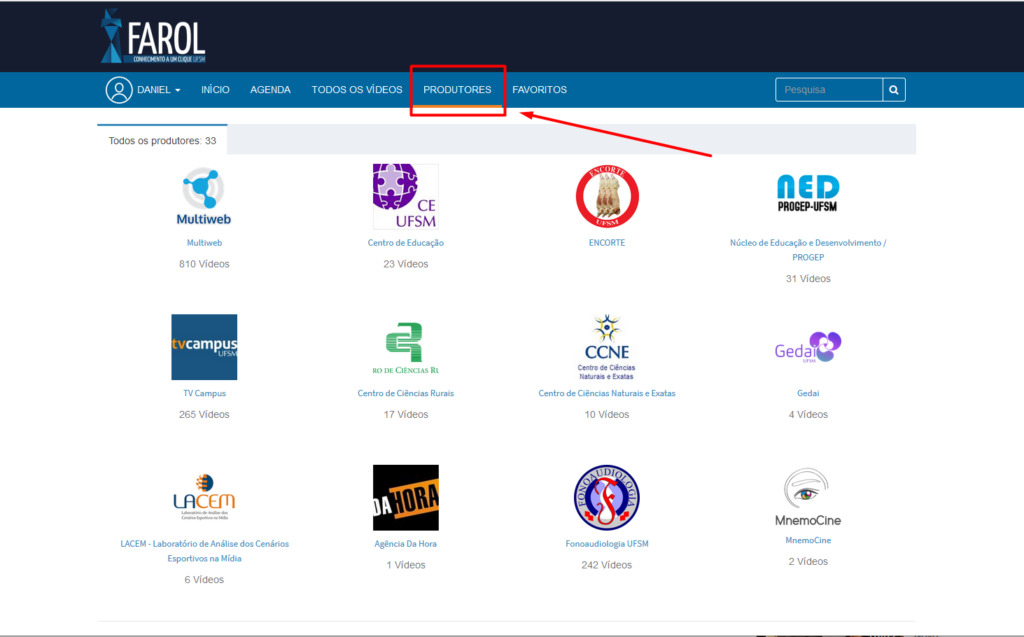Expand the DANIEL user dropdown
Viewport: 1024px width, 637px height.
159,90
